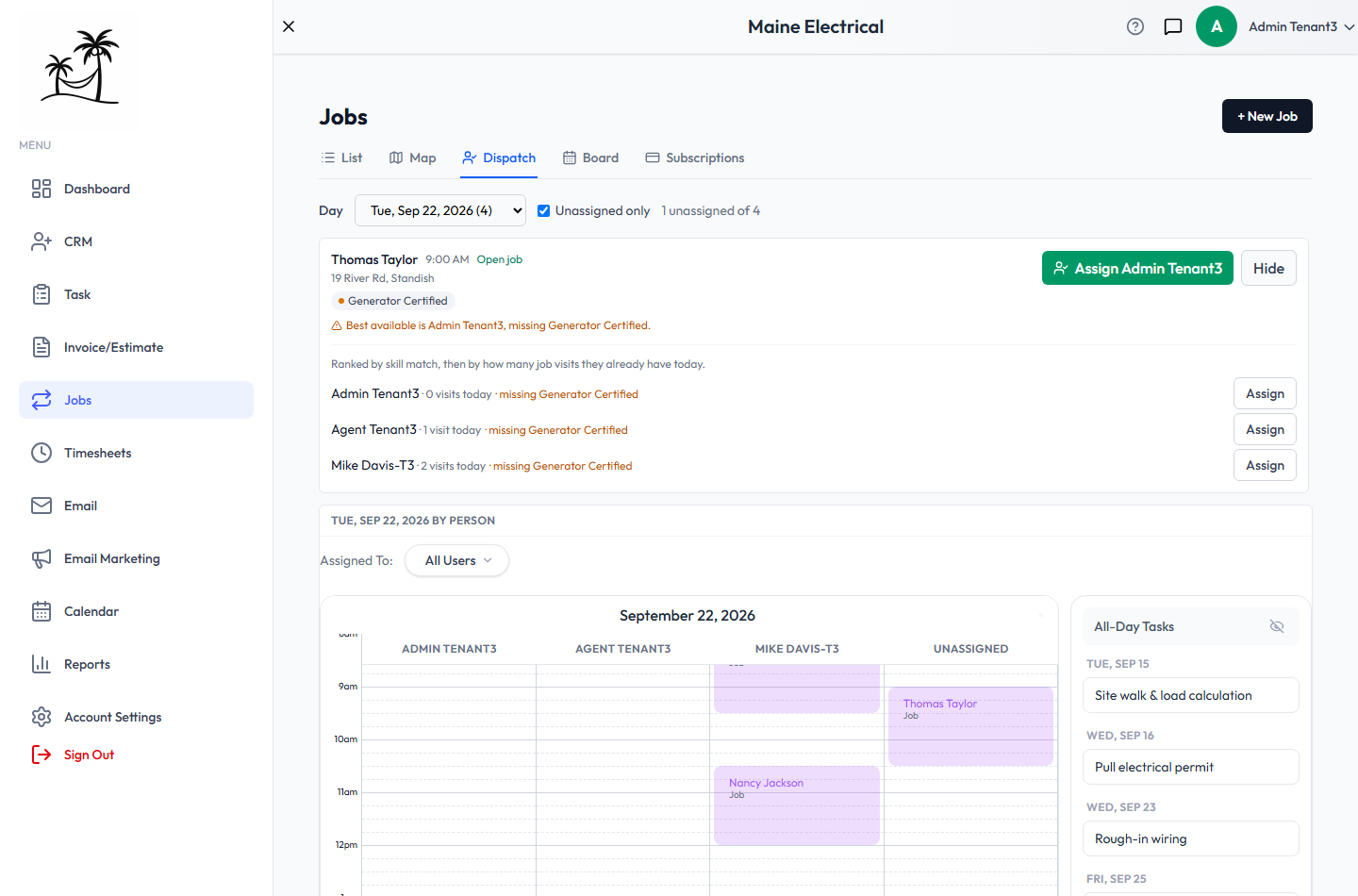Expand the Admin Tenant3 account menu

tap(1302, 26)
